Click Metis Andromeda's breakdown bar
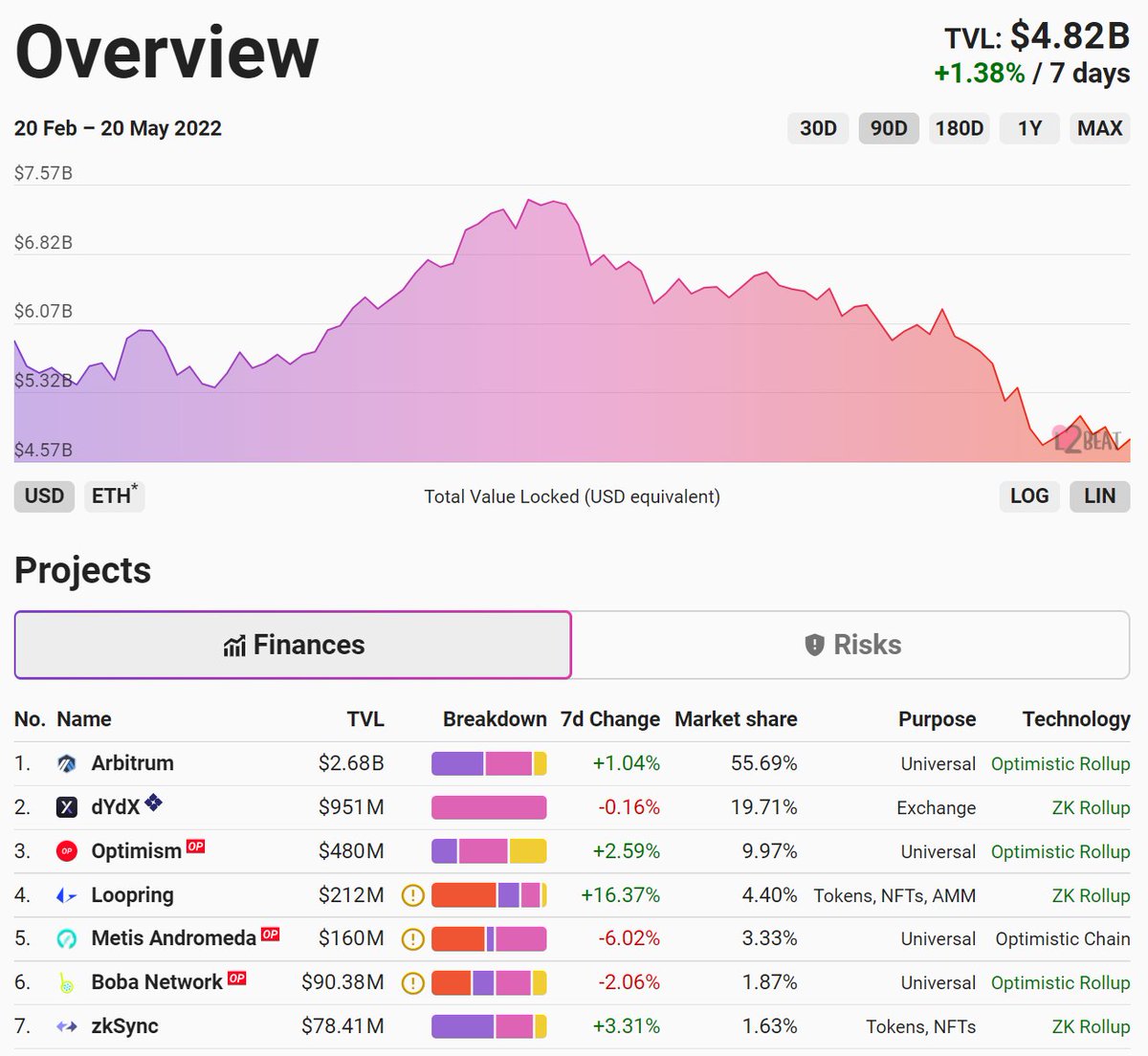Viewport: 1148px width, 1056px height. (x=489, y=939)
